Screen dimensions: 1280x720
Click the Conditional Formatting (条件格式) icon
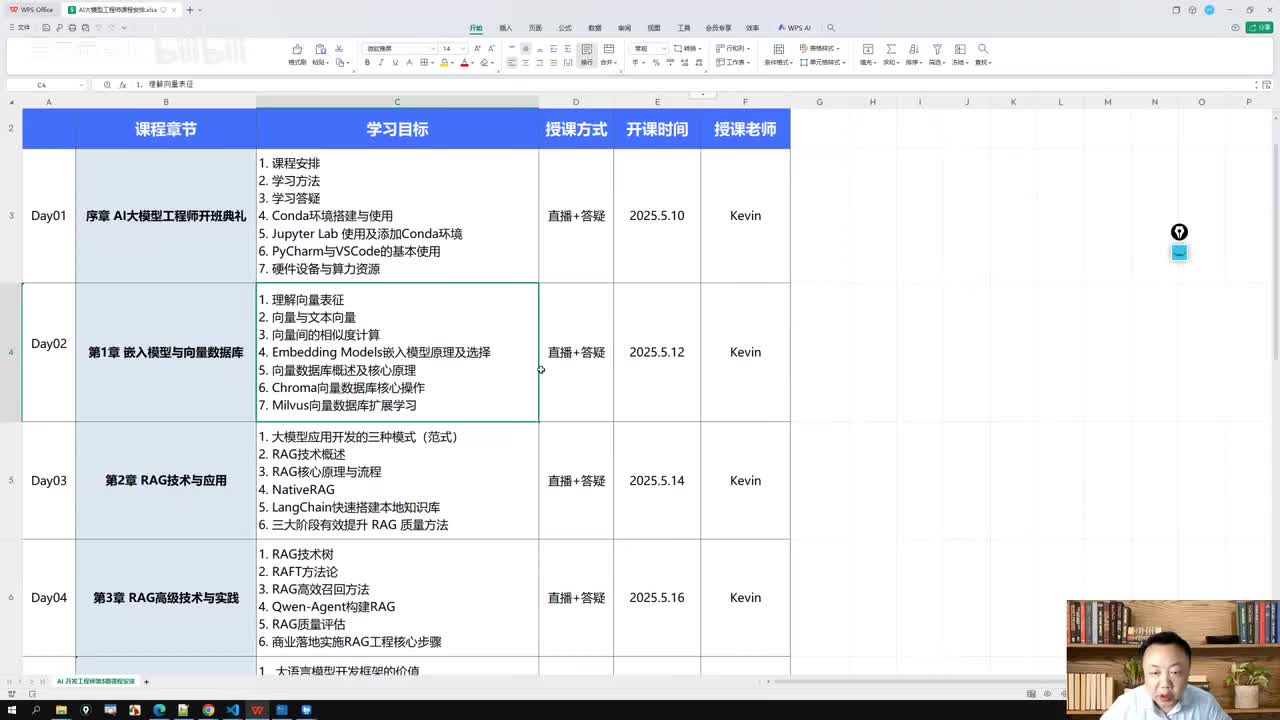(779, 49)
